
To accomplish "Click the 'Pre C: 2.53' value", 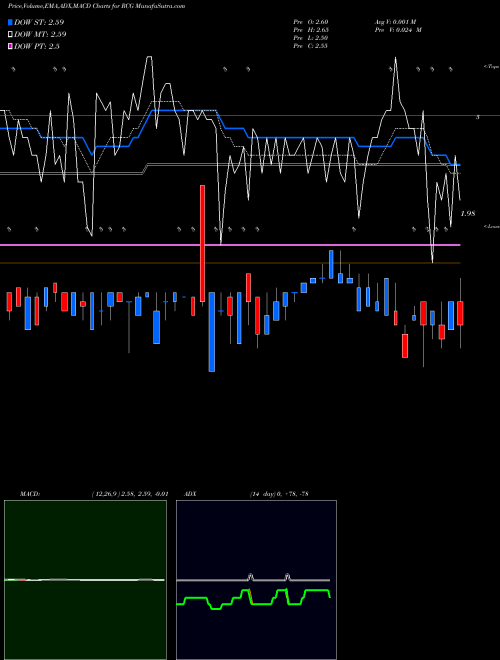I will [311, 46].
